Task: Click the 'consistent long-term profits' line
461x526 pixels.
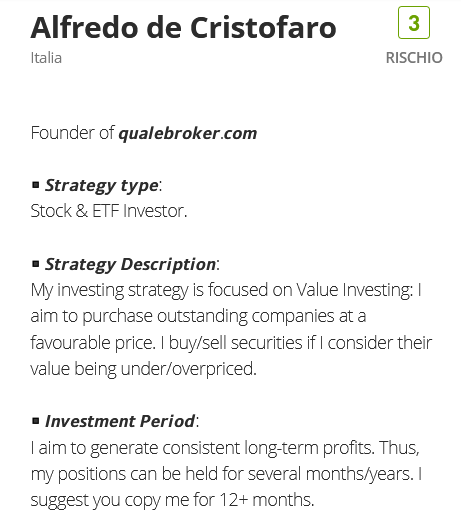Action: click(225, 448)
